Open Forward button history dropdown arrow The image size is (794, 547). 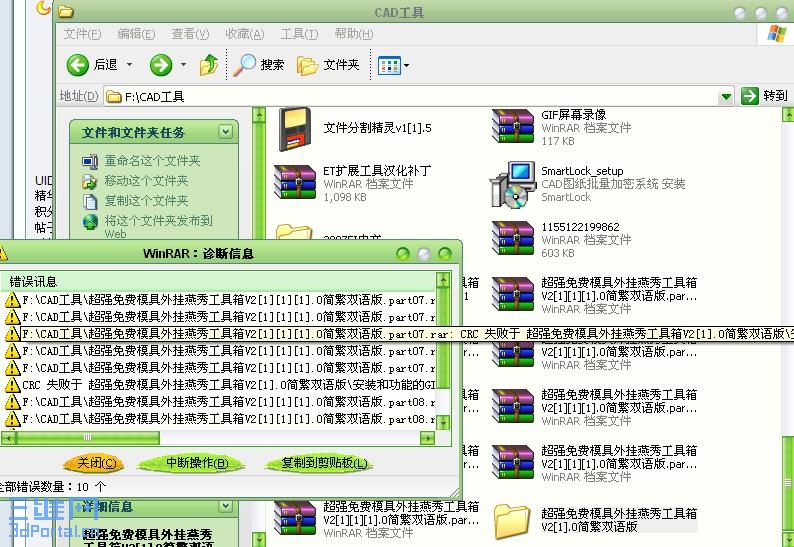tap(183, 65)
